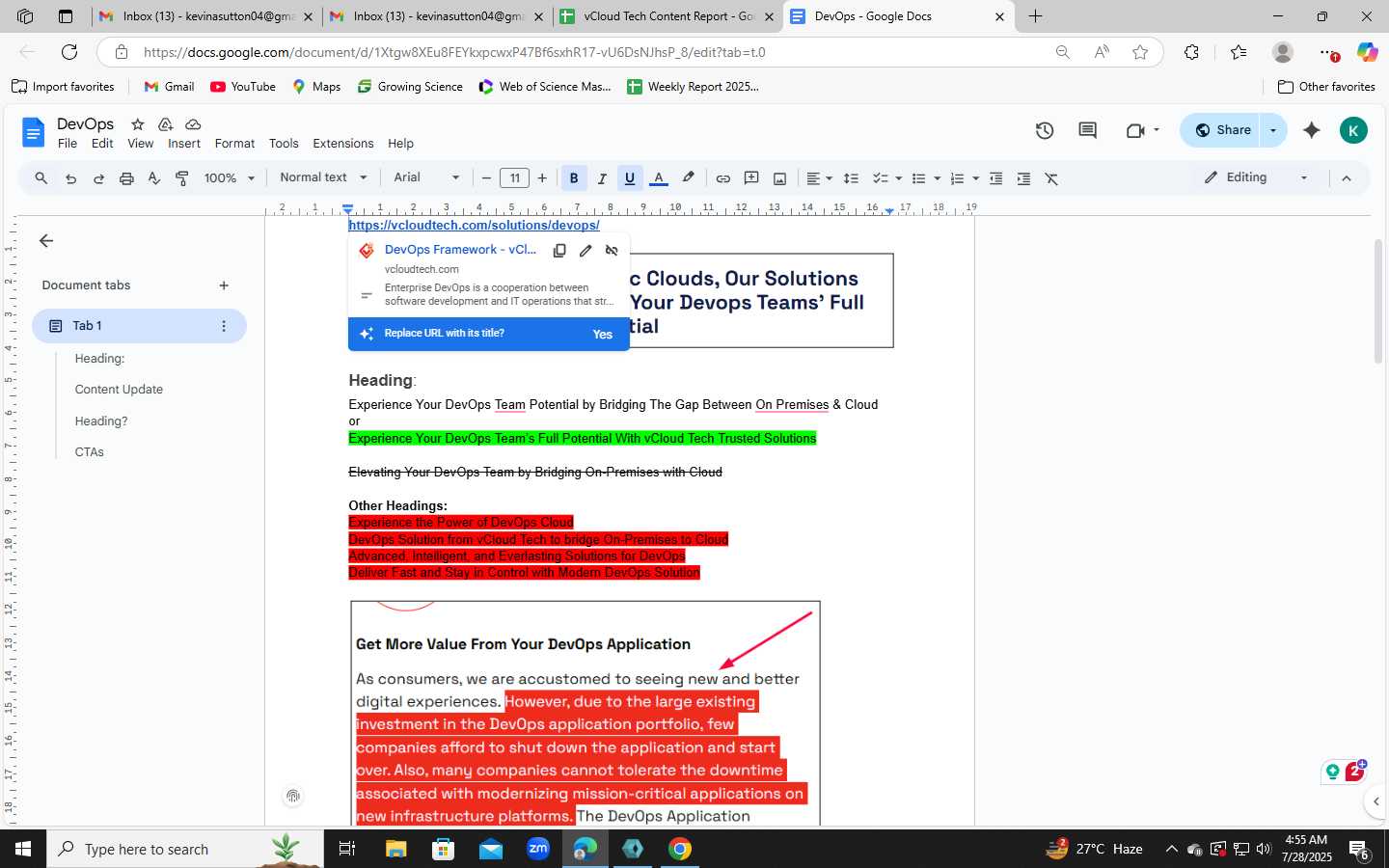Decrease the paragraph indent
Viewport: 1389px width, 868px height.
coord(996,178)
